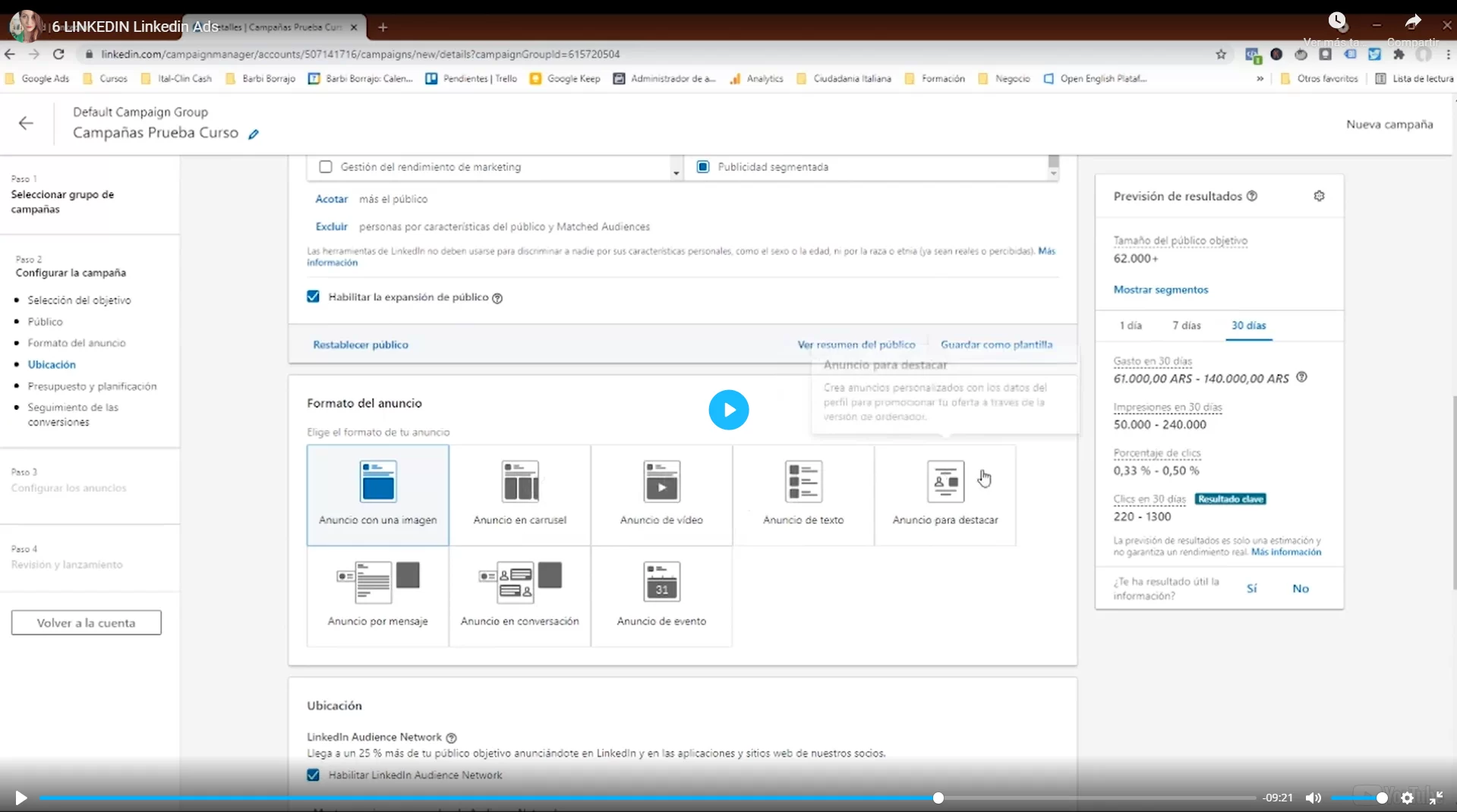1457x812 pixels.
Task: Answer 'Sí' to forecast feedback
Action: tap(1251, 588)
